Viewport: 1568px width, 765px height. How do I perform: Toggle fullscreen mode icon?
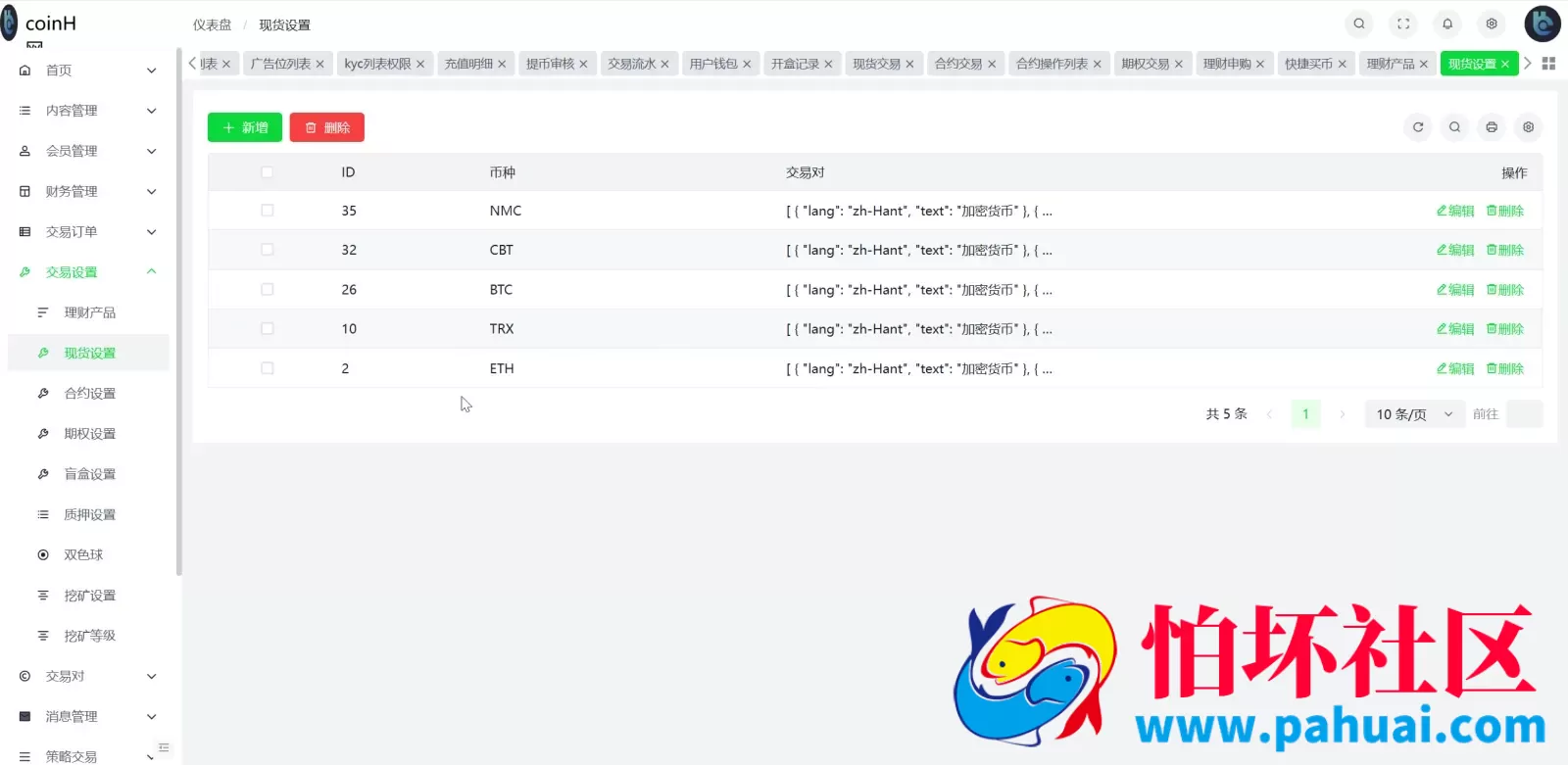coord(1403,24)
